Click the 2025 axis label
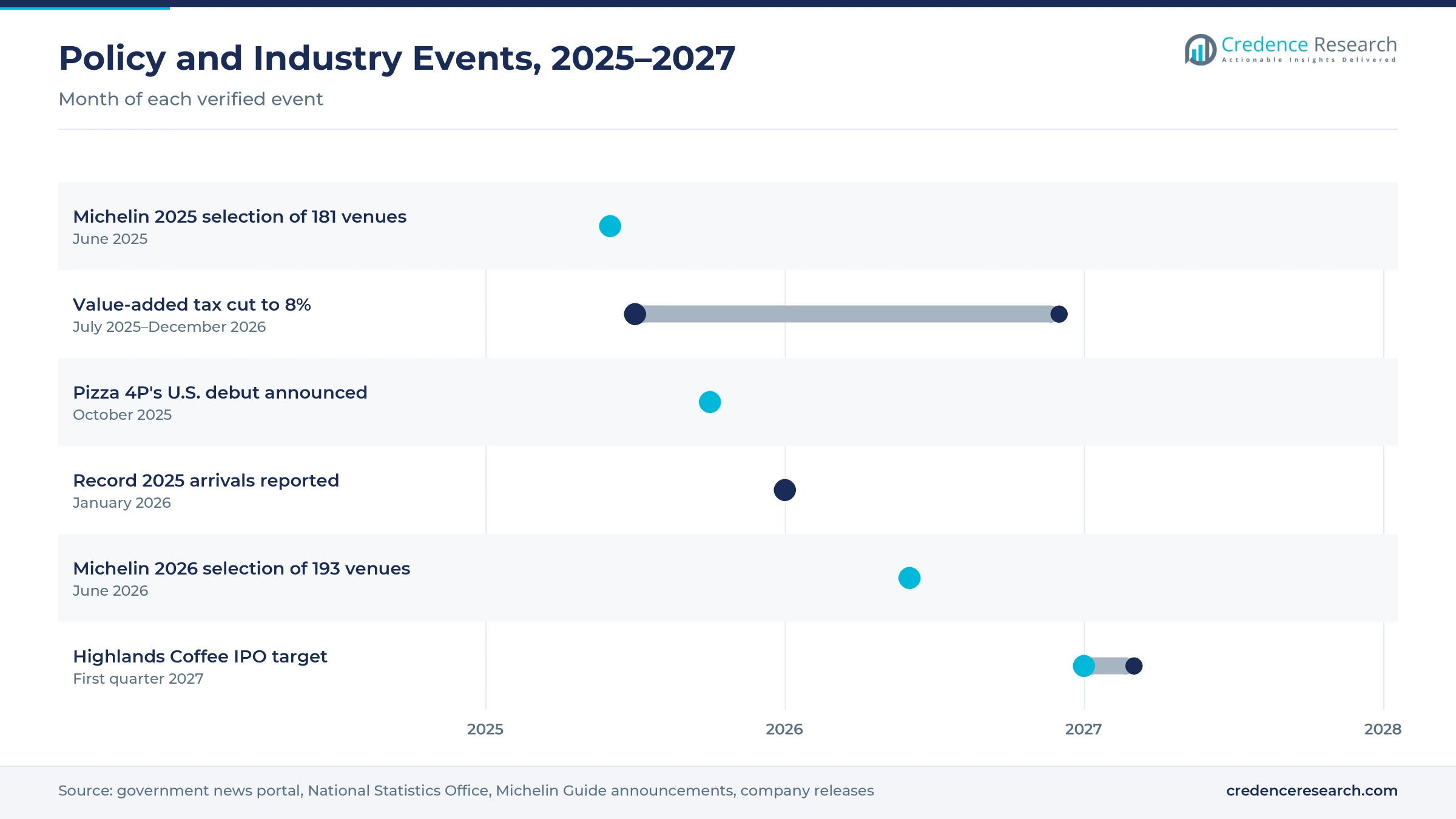This screenshot has width=1456, height=819. pyautogui.click(x=485, y=729)
